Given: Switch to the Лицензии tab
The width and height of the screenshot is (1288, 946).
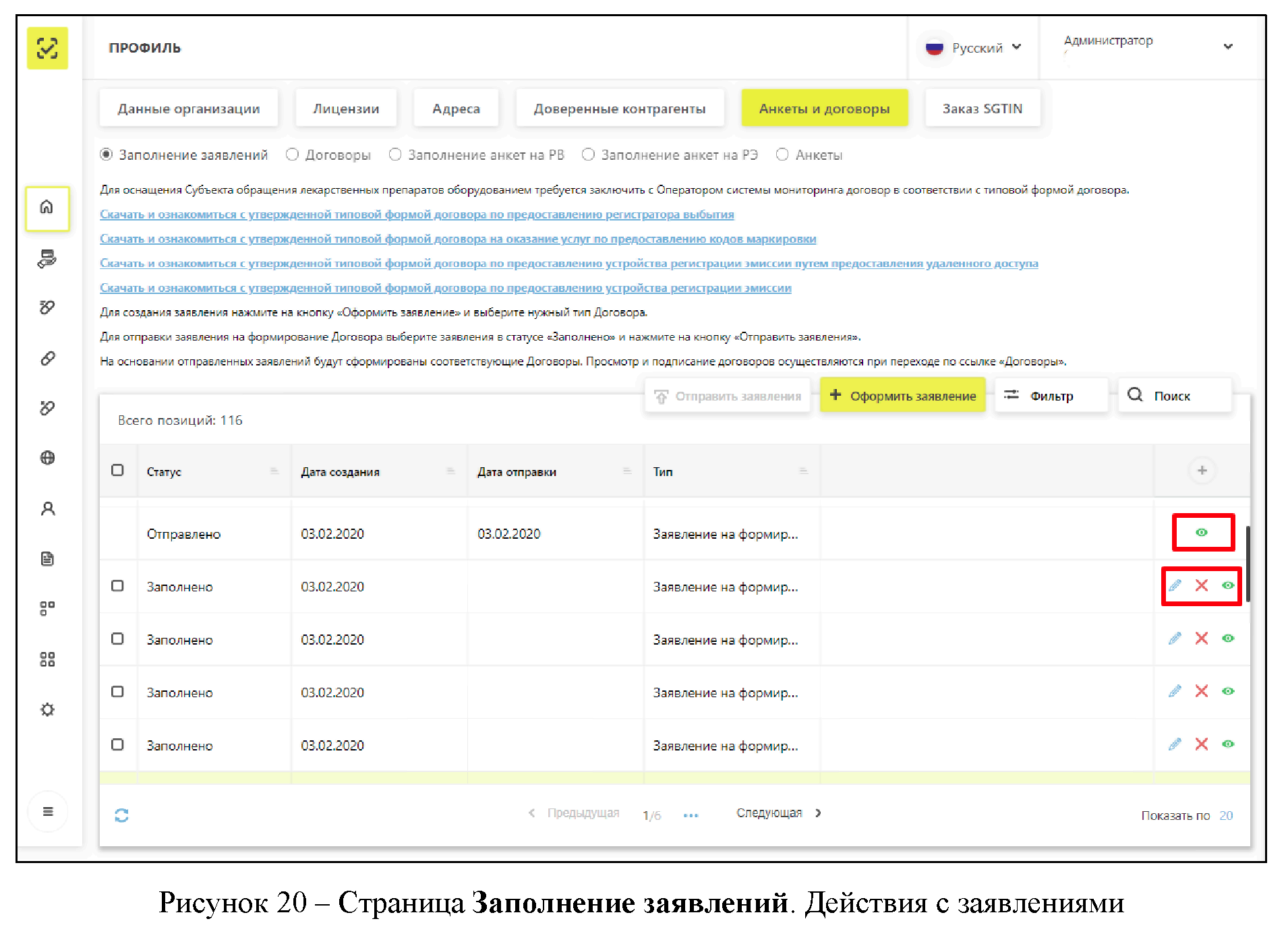Looking at the screenshot, I should pos(346,107).
